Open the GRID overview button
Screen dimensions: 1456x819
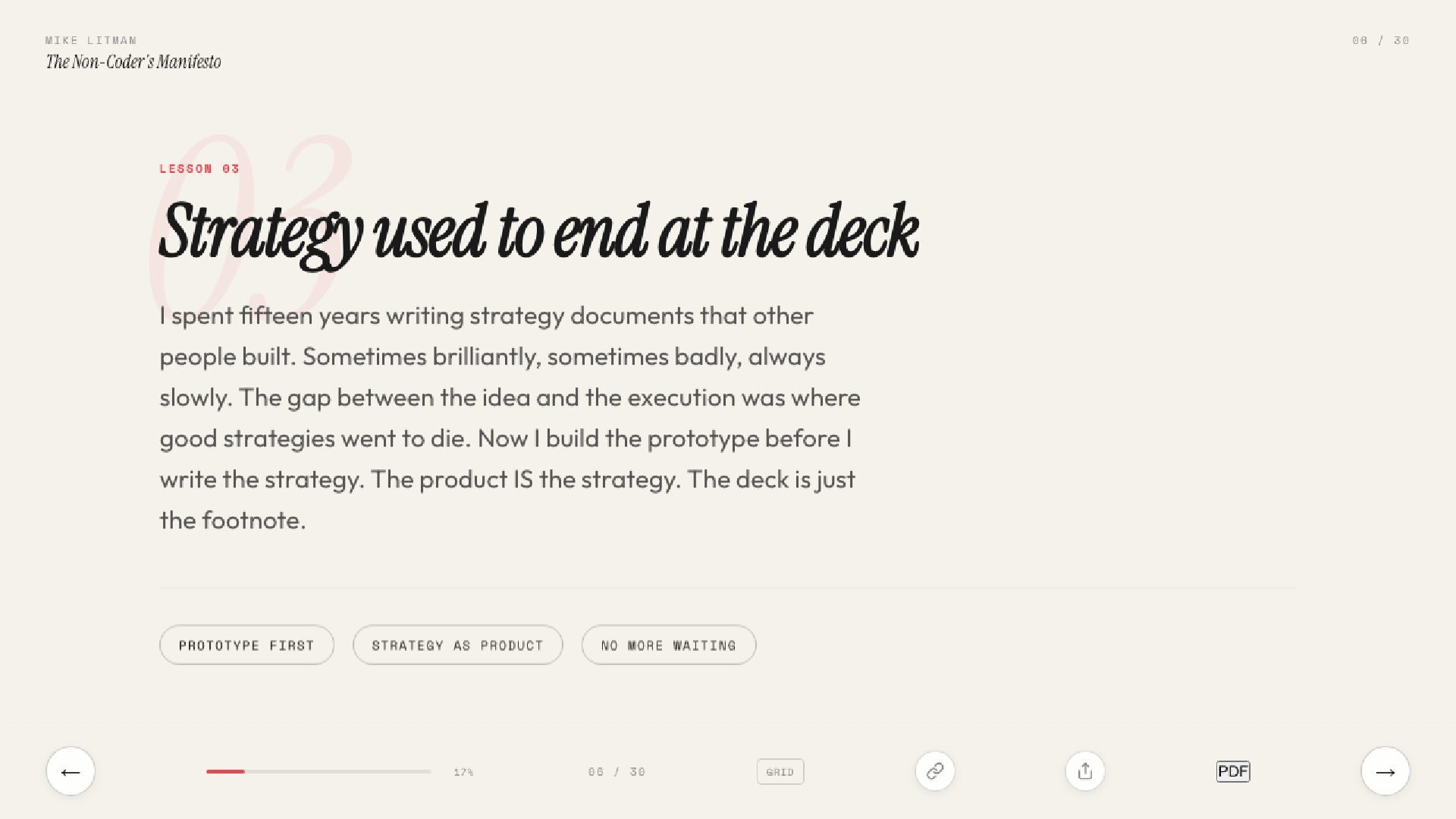coord(780,772)
